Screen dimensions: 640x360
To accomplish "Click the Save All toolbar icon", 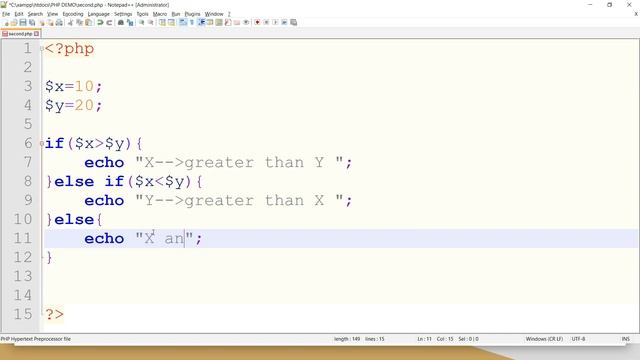I will click(x=32, y=22).
